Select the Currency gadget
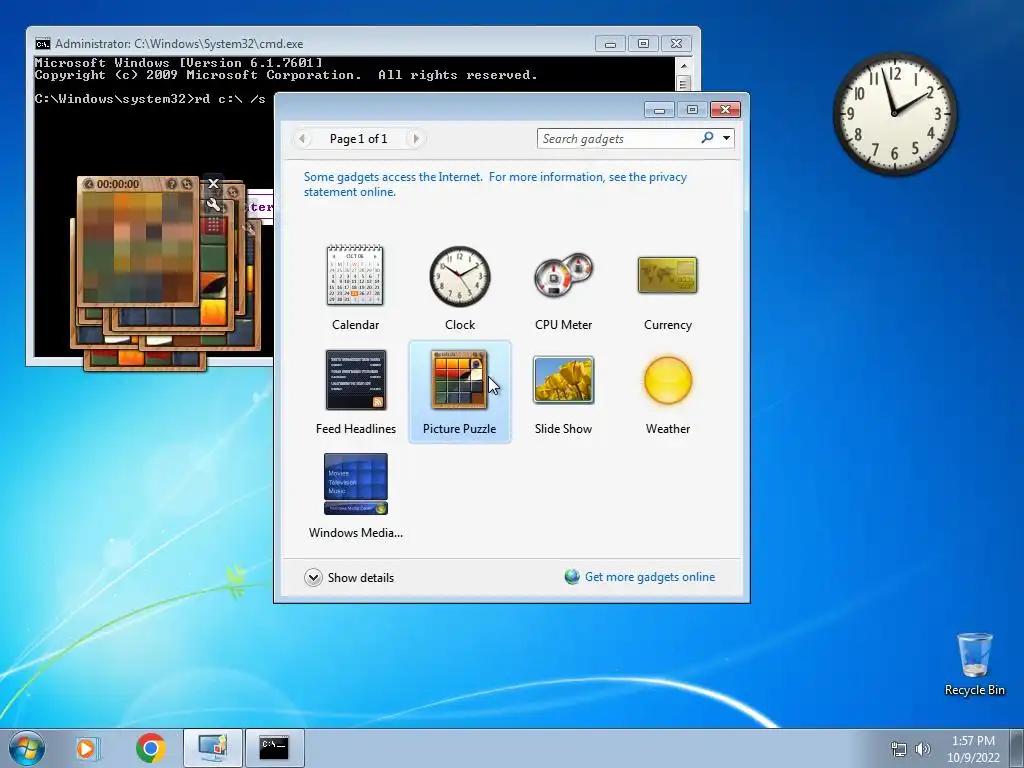 667,287
